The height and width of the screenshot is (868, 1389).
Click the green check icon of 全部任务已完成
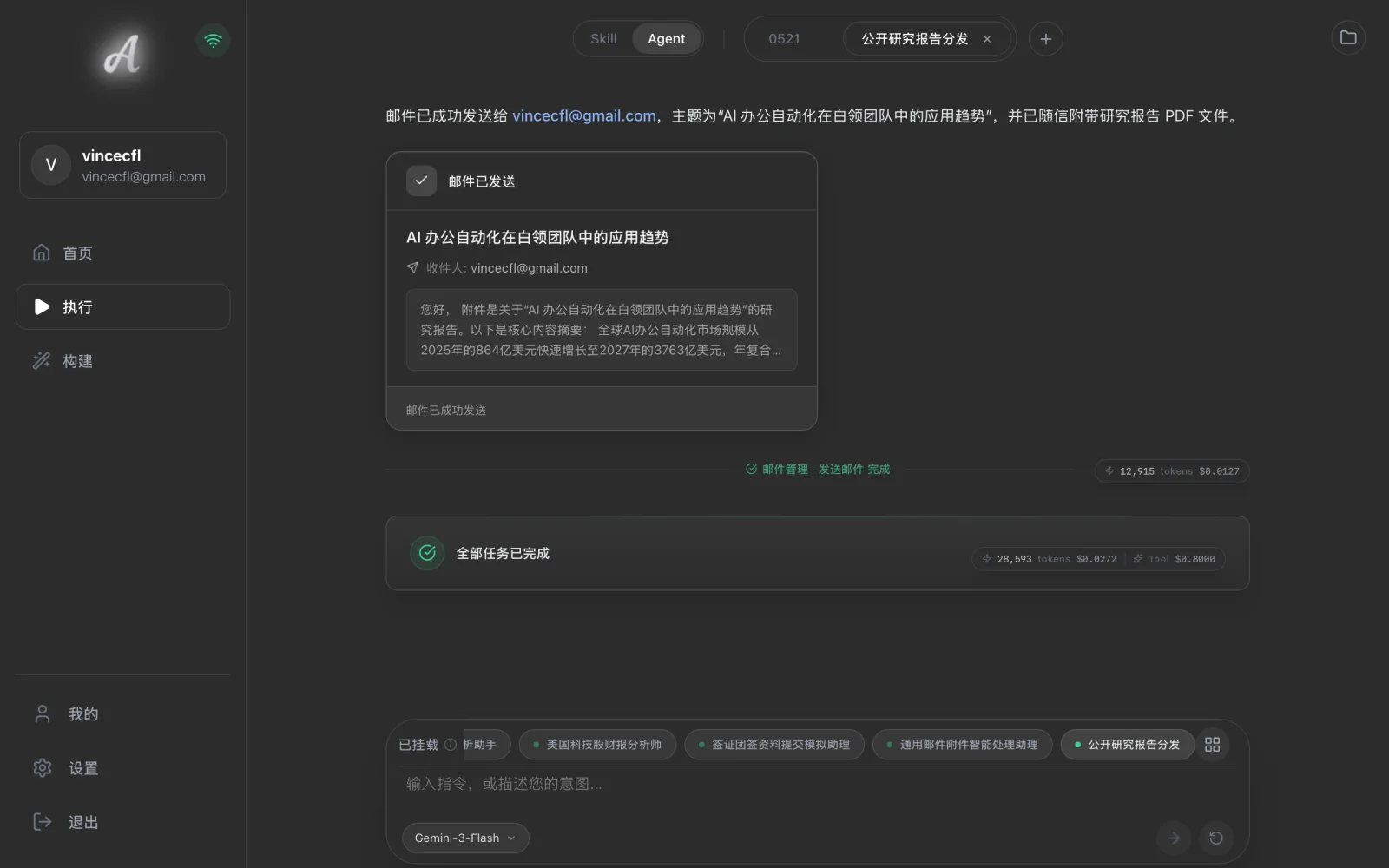tap(427, 553)
